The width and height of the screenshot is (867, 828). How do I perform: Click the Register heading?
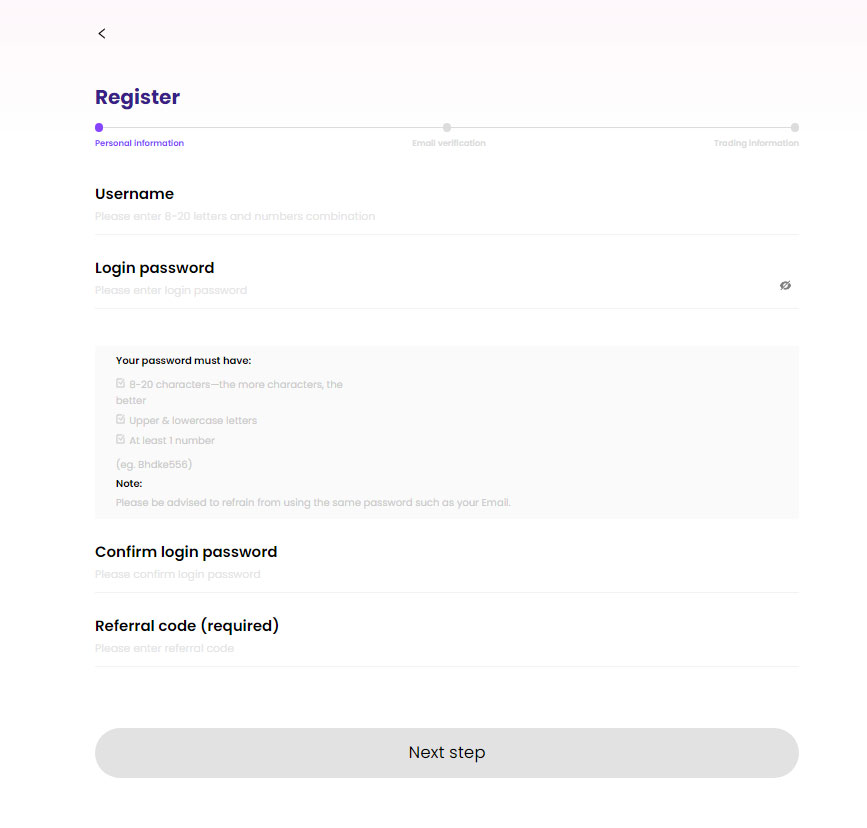tap(138, 97)
